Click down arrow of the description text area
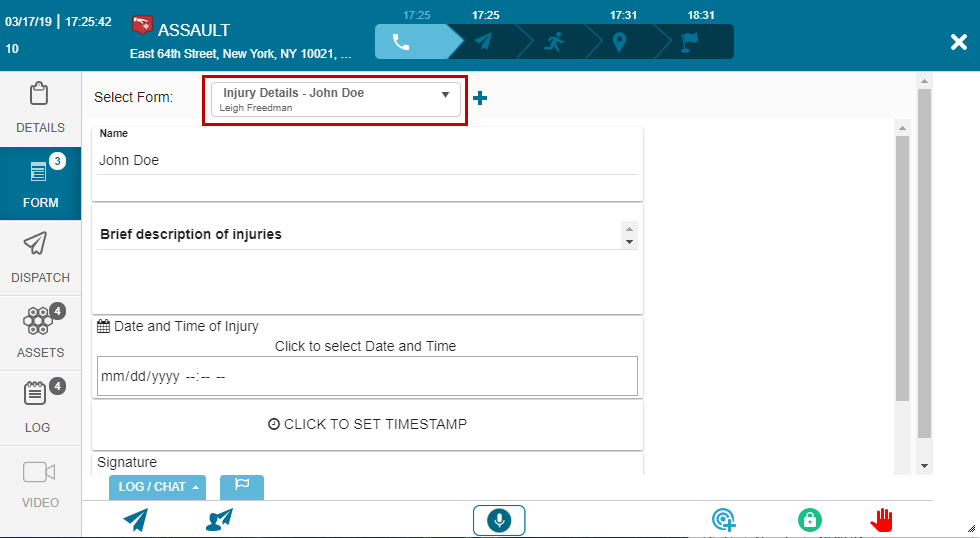This screenshot has width=980, height=538. tap(629, 242)
